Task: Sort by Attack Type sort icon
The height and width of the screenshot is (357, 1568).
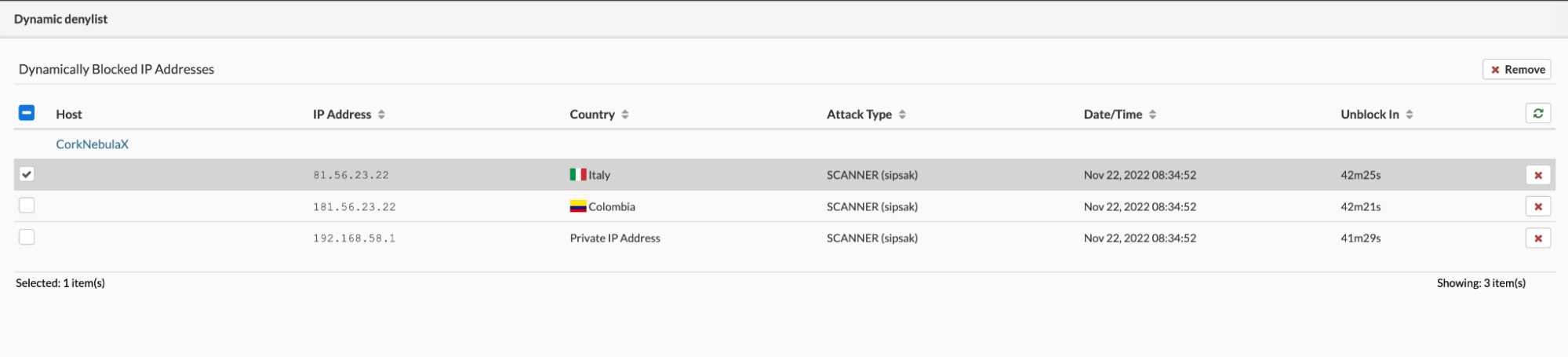Action: coord(902,115)
